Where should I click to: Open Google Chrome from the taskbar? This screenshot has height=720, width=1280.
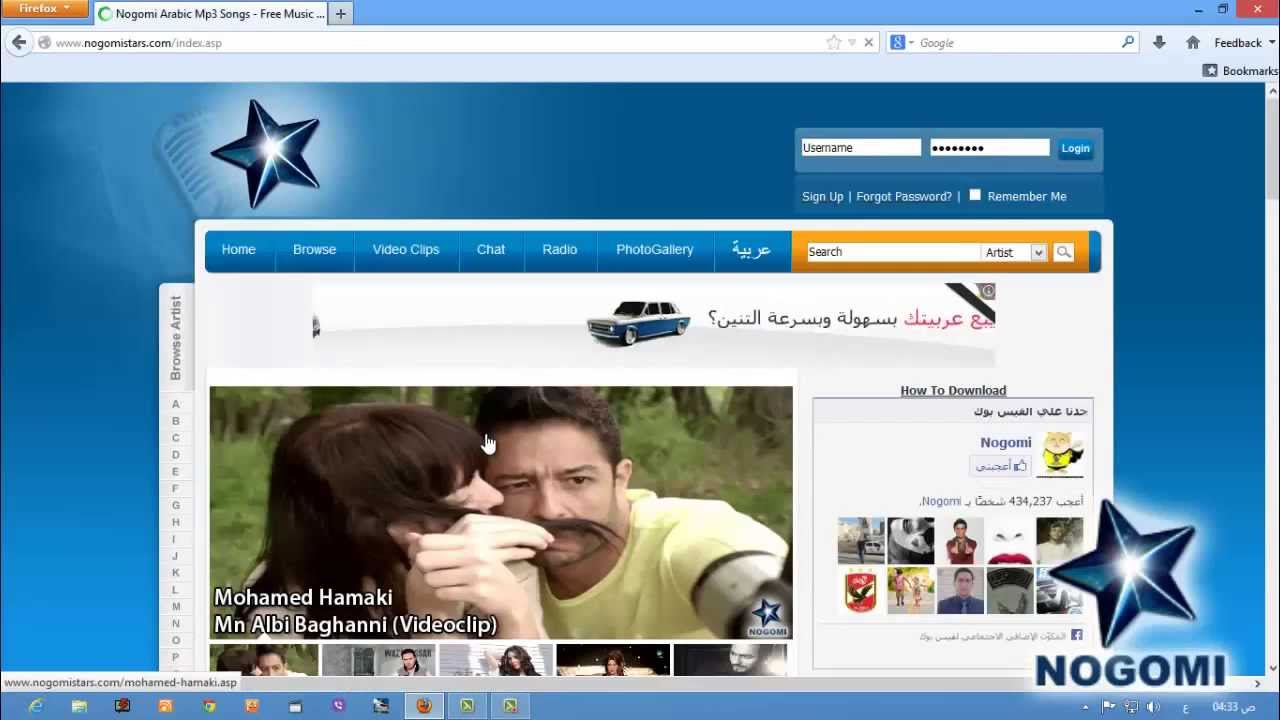click(x=209, y=706)
